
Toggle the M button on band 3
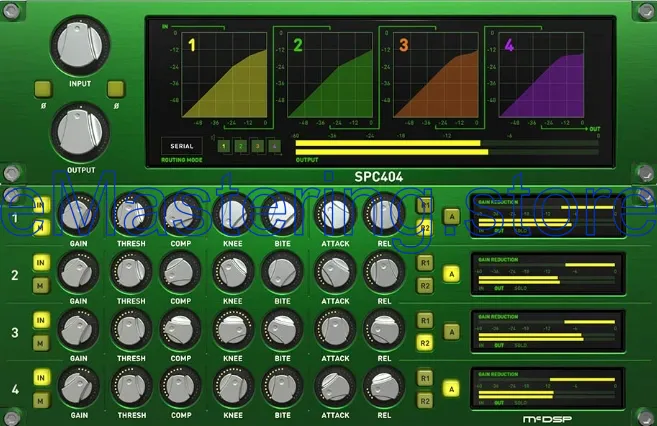41,343
